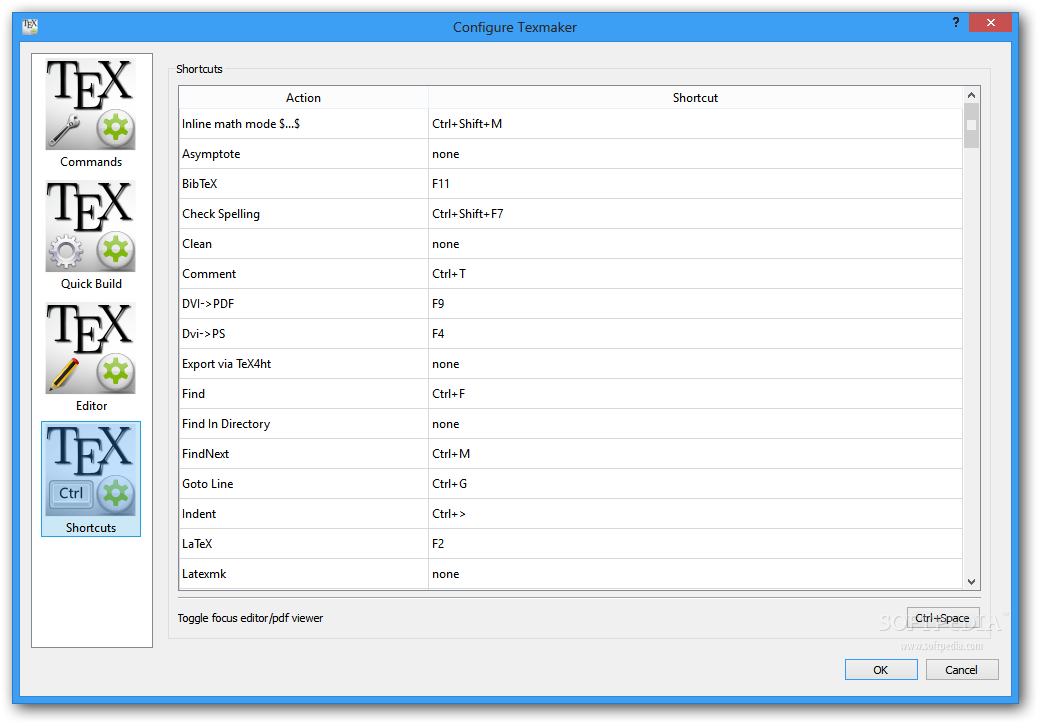
Task: Select the DVI->PDF action row
Action: coord(303,303)
